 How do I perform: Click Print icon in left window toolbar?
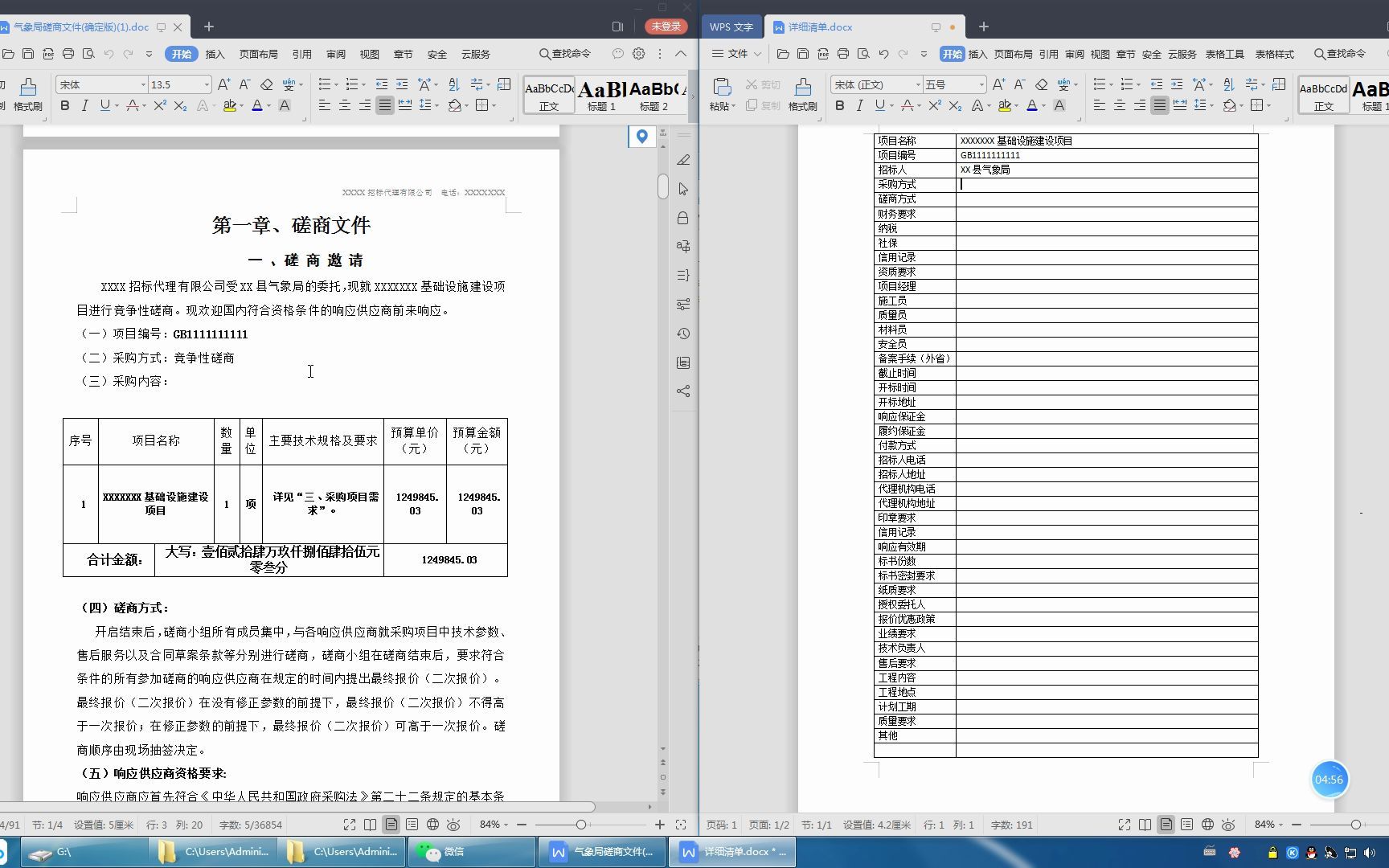tap(68, 54)
